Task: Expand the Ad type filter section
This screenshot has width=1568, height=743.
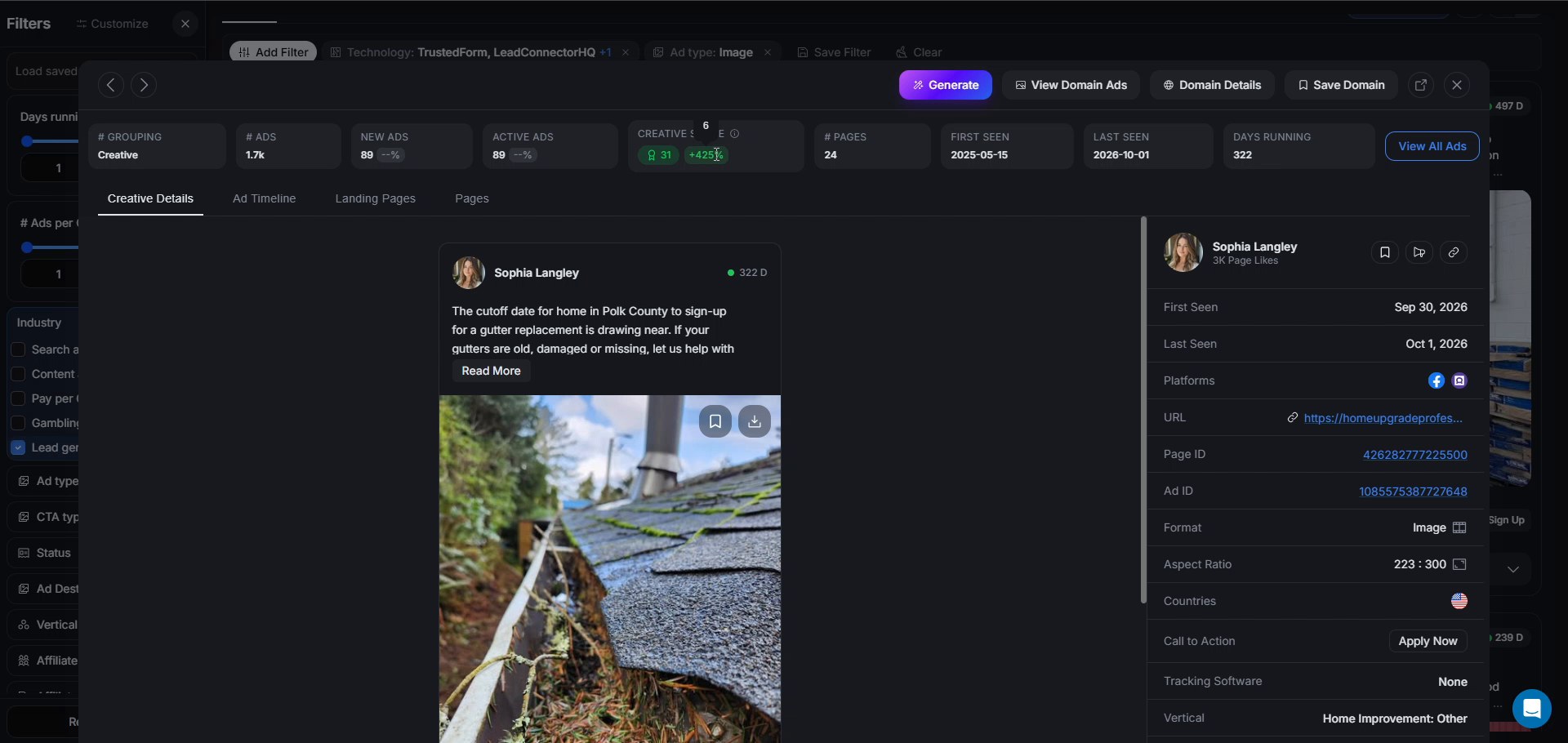Action: click(x=45, y=481)
